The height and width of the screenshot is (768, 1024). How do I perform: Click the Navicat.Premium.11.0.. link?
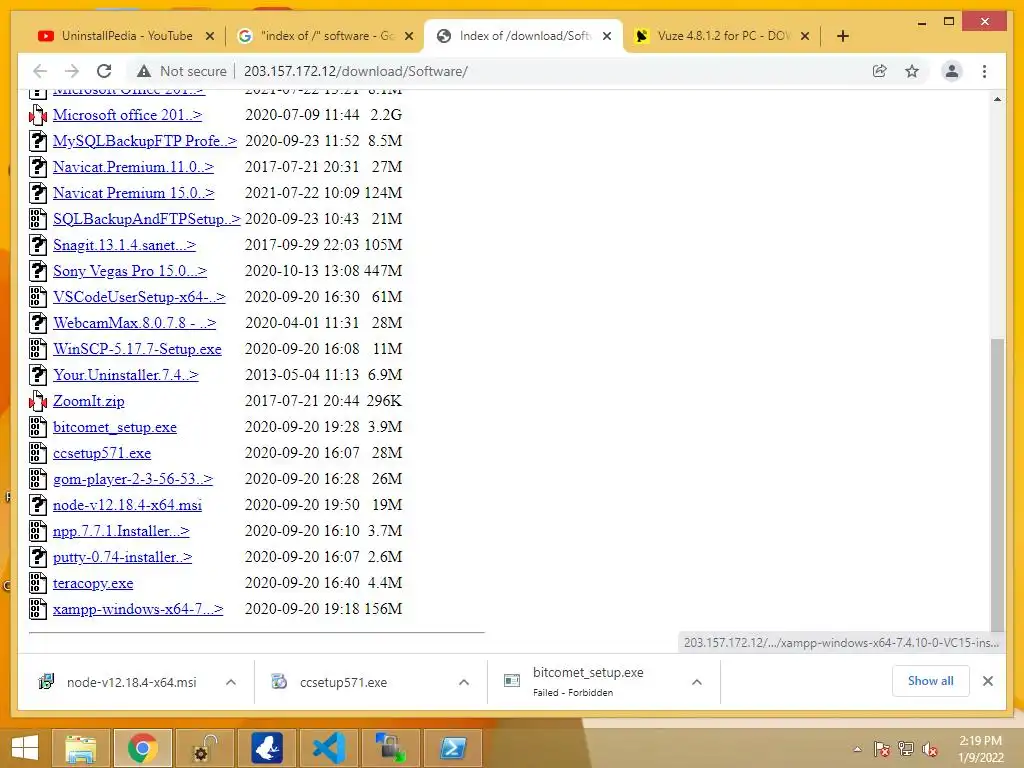tap(133, 167)
